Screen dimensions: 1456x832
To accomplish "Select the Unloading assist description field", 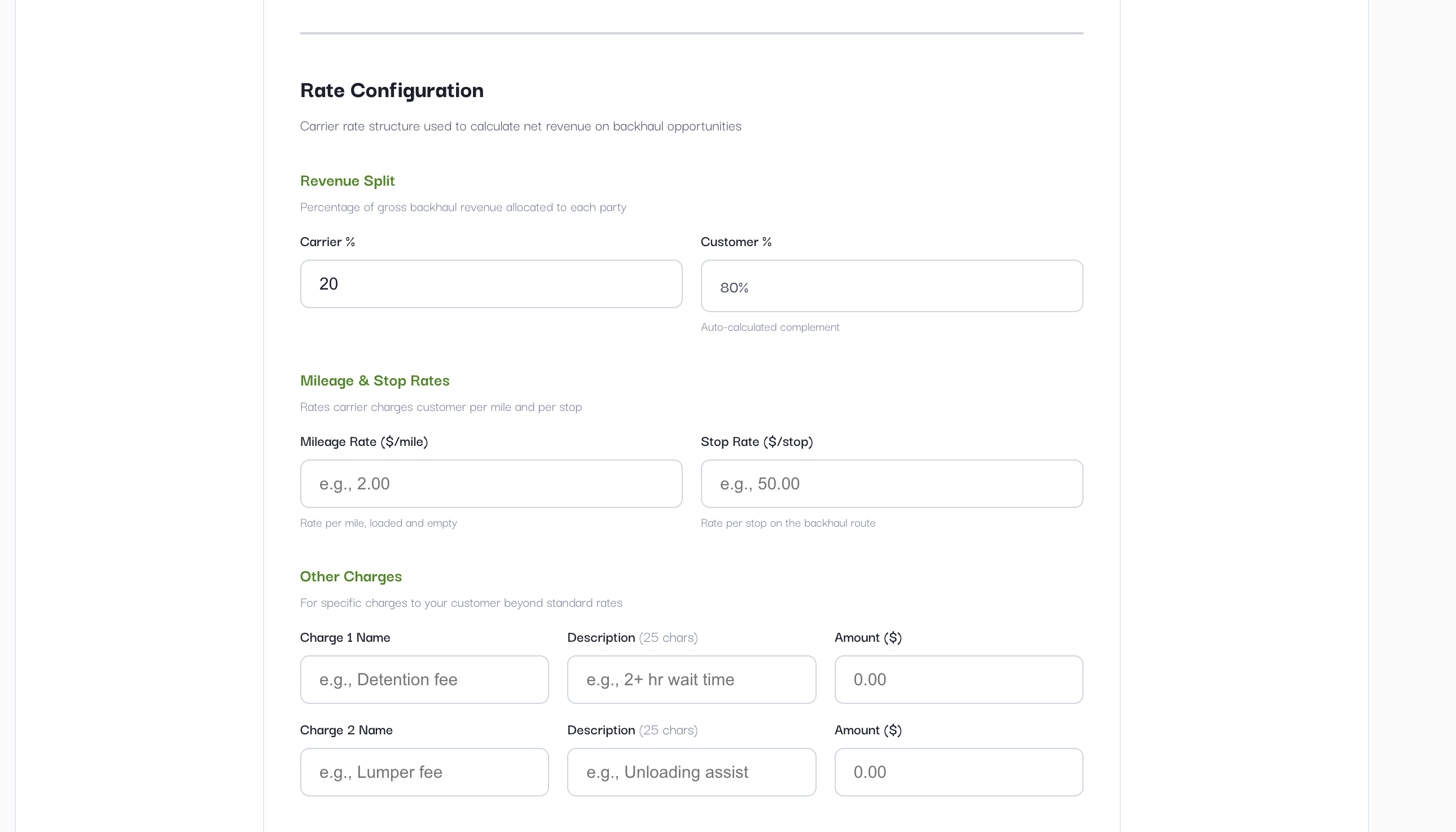I will click(x=691, y=772).
